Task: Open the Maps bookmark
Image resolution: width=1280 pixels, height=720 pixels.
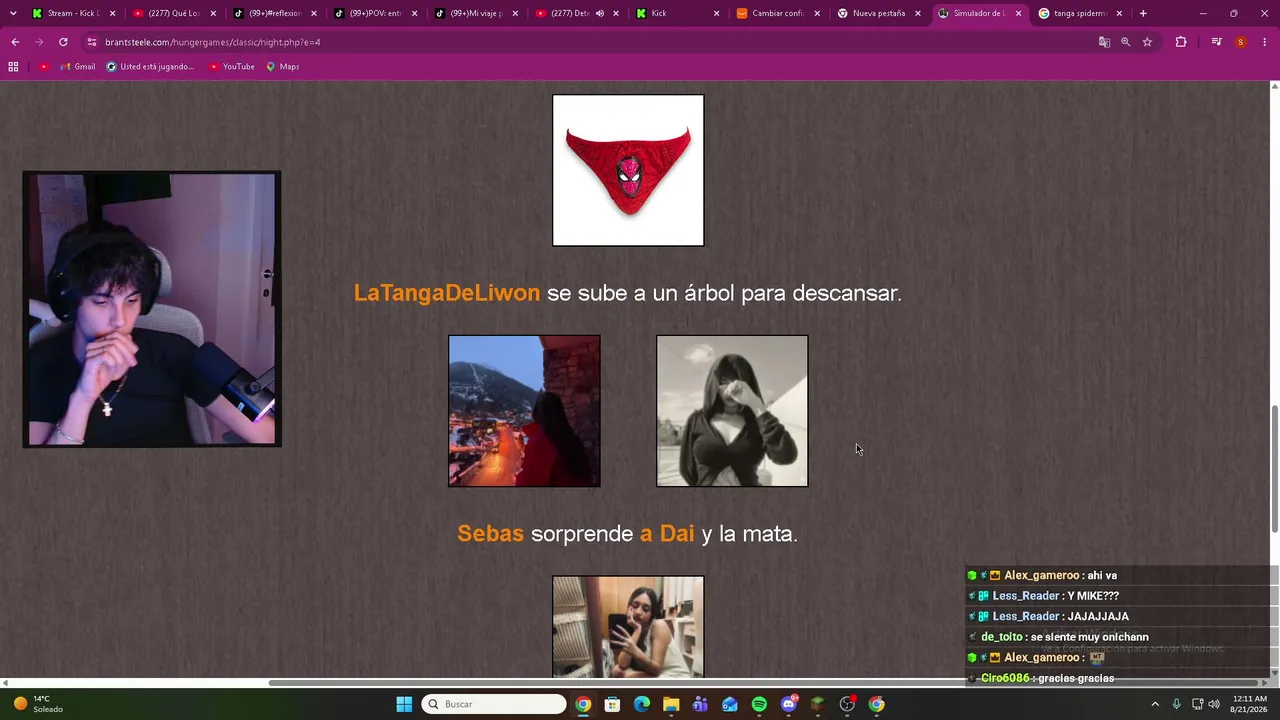Action: (x=283, y=67)
